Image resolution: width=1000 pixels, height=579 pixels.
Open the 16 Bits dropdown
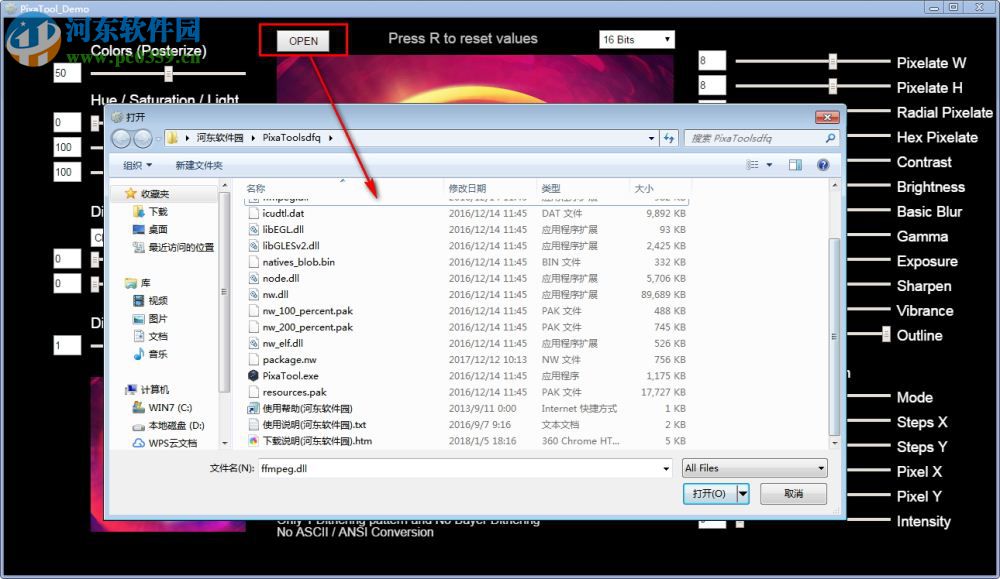636,39
